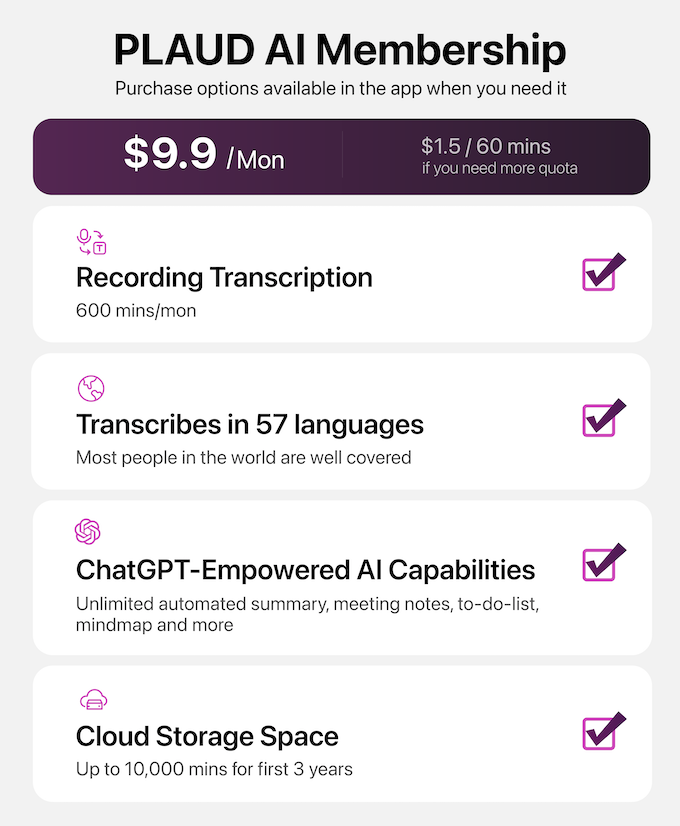This screenshot has height=826, width=680.
Task: Click the globe languages icon
Action: (x=91, y=389)
